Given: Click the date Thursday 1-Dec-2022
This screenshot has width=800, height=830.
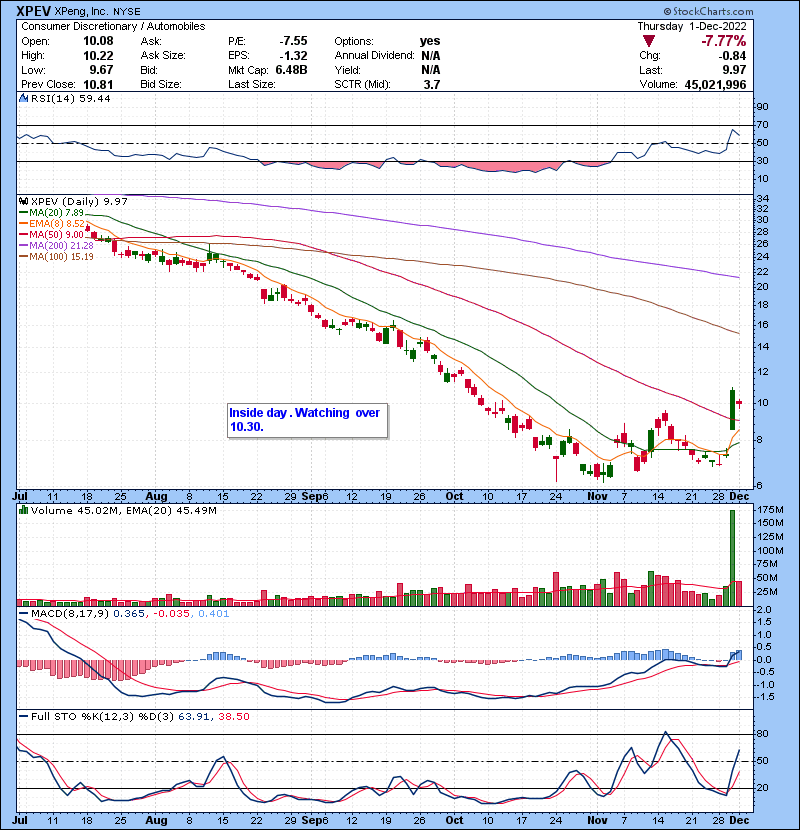Looking at the screenshot, I should click(x=692, y=26).
